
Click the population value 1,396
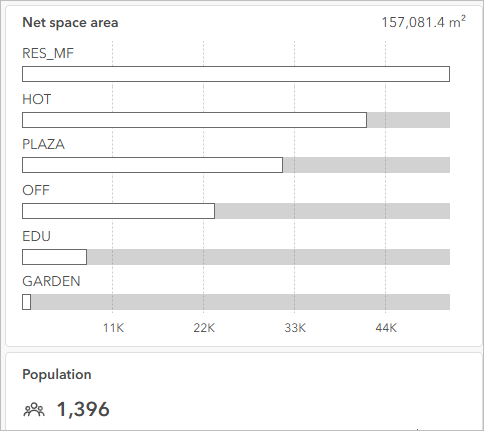coord(83,409)
